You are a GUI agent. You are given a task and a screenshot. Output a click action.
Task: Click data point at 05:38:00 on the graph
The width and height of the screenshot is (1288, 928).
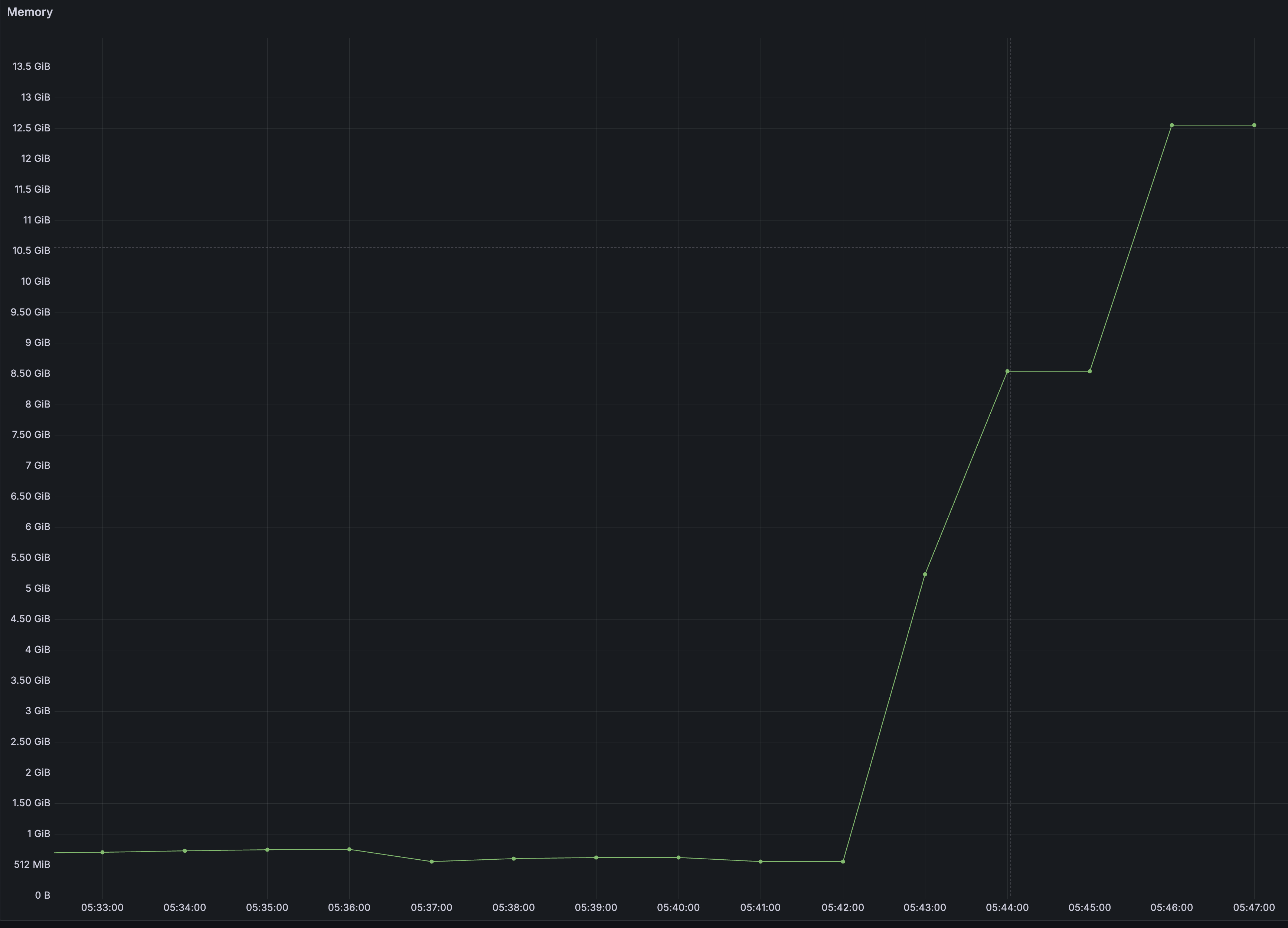513,859
